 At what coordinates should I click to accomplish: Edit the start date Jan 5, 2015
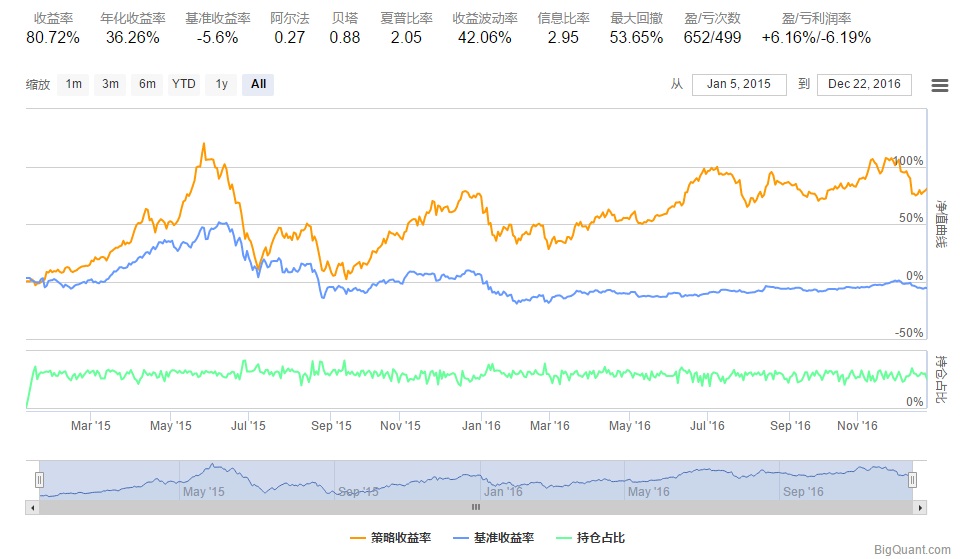[739, 84]
